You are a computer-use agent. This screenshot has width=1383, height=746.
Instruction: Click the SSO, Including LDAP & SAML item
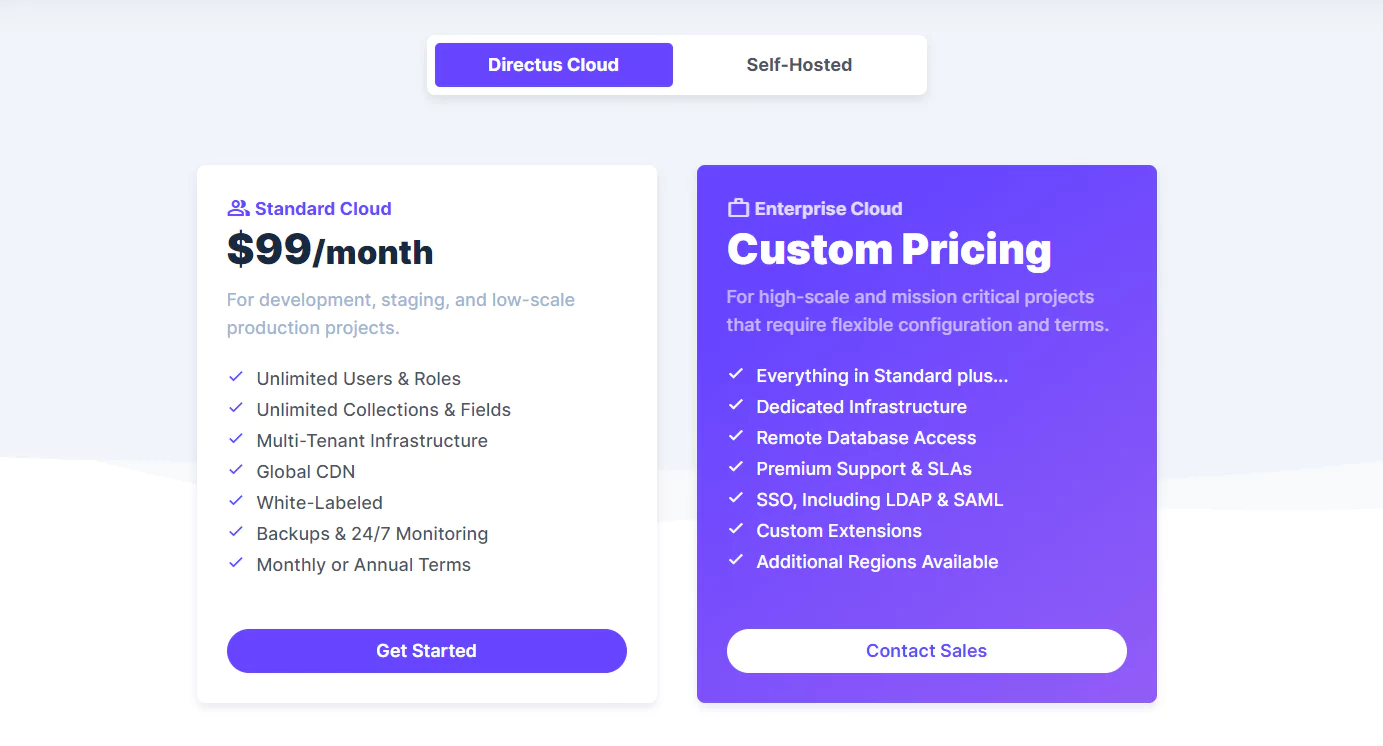tap(880, 500)
